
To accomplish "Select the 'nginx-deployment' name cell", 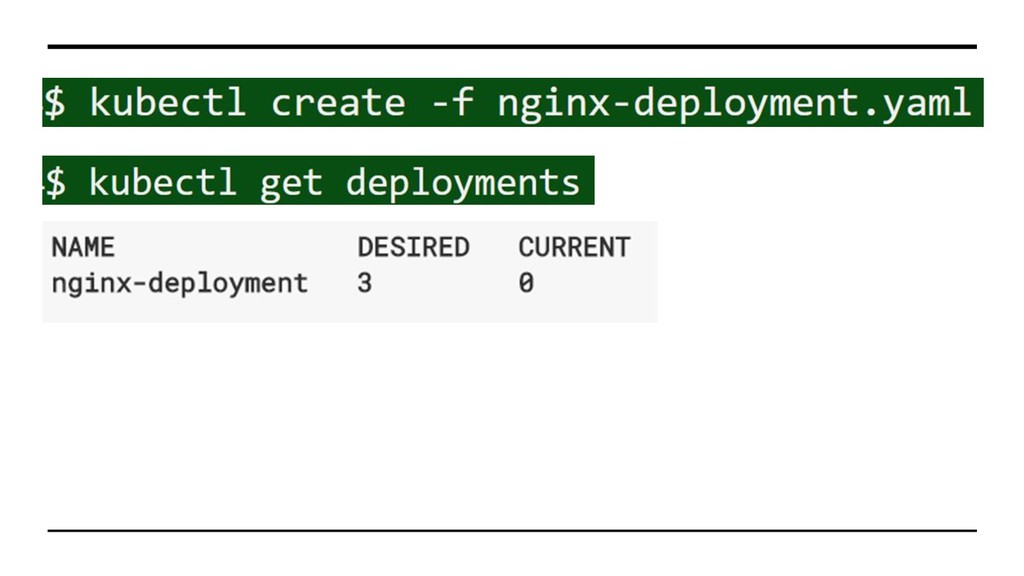I will click(x=180, y=283).
